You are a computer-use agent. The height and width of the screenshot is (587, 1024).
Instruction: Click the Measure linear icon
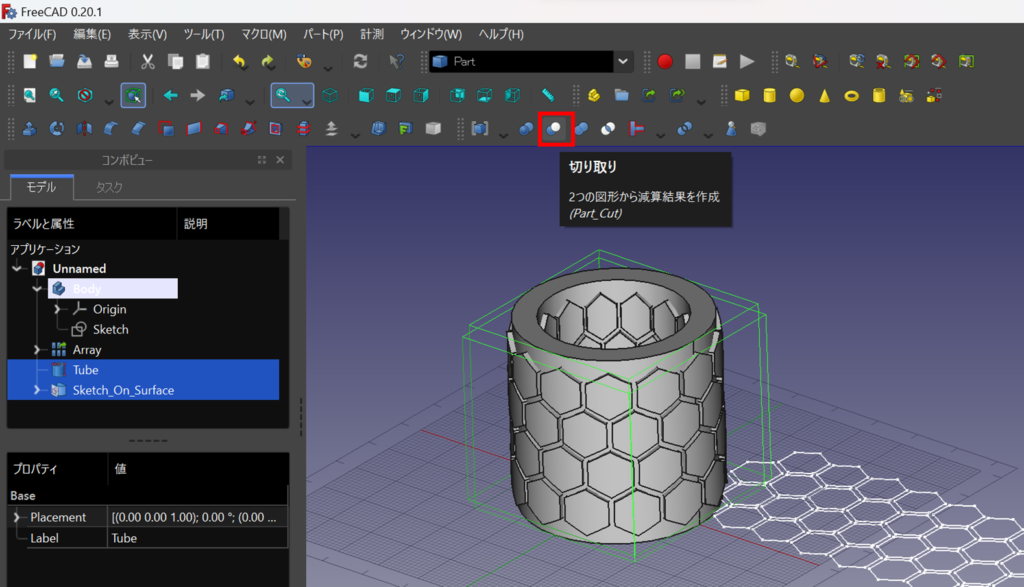tap(792, 61)
